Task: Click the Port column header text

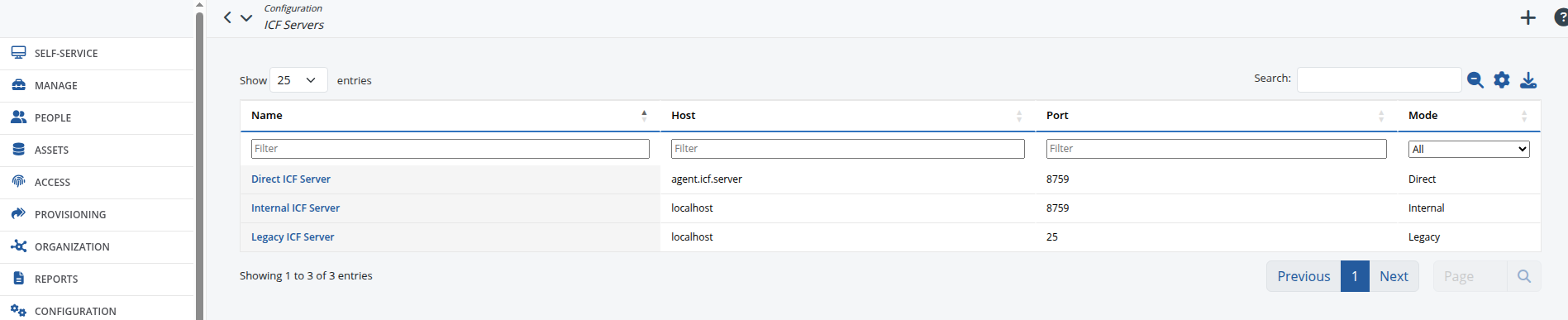Action: [1057, 116]
